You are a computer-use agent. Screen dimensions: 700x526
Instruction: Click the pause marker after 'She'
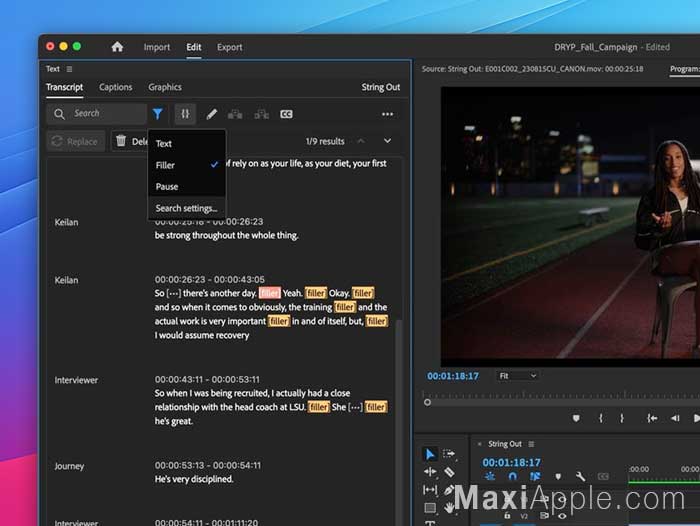pyautogui.click(x=355, y=407)
